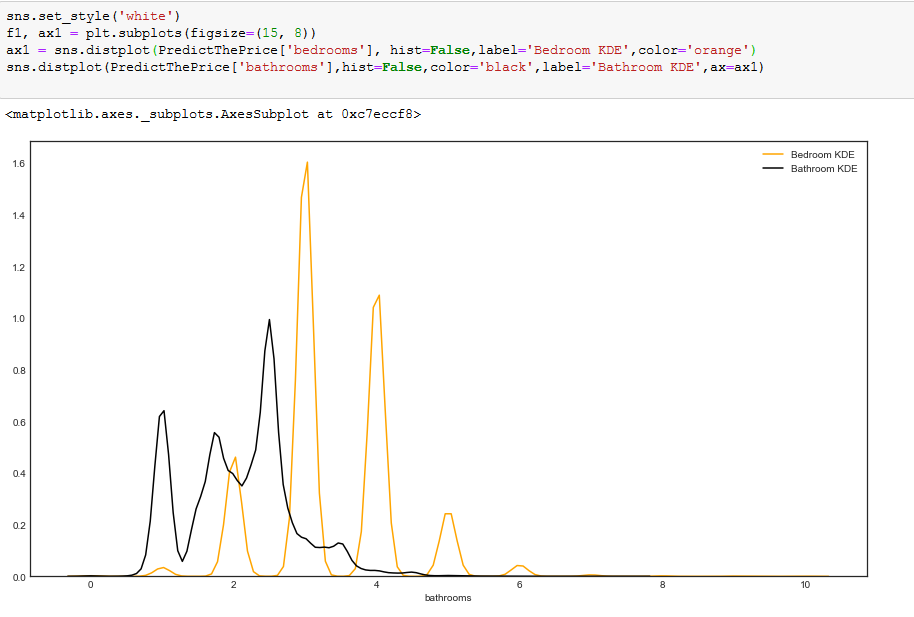
Task: Click the black curve's first peak near 0.6
Action: click(x=163, y=411)
